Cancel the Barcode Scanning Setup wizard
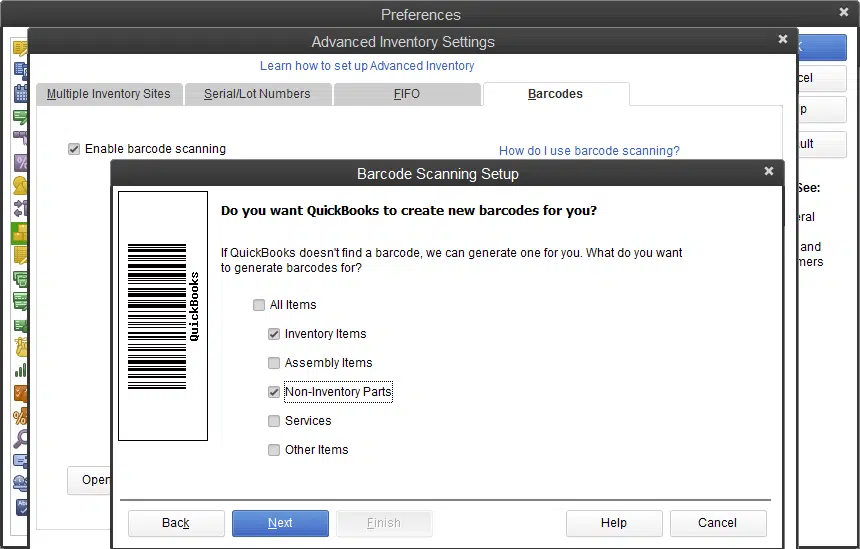The image size is (860, 549). coord(718,523)
